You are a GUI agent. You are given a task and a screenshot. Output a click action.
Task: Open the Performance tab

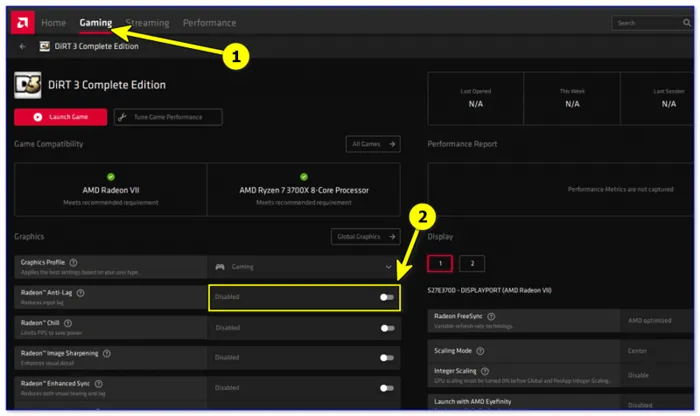(x=209, y=23)
